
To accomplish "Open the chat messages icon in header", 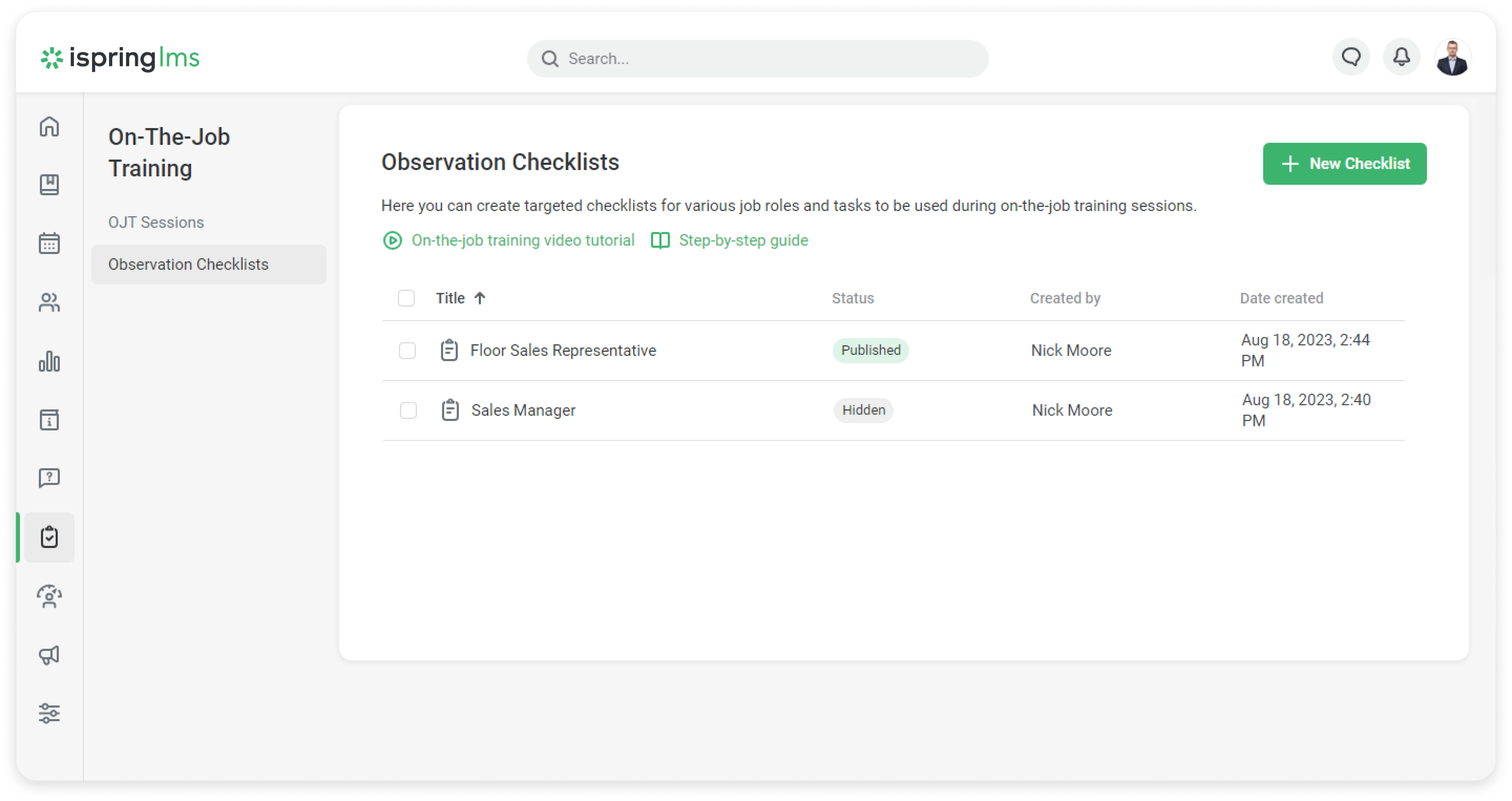I will tap(1351, 57).
